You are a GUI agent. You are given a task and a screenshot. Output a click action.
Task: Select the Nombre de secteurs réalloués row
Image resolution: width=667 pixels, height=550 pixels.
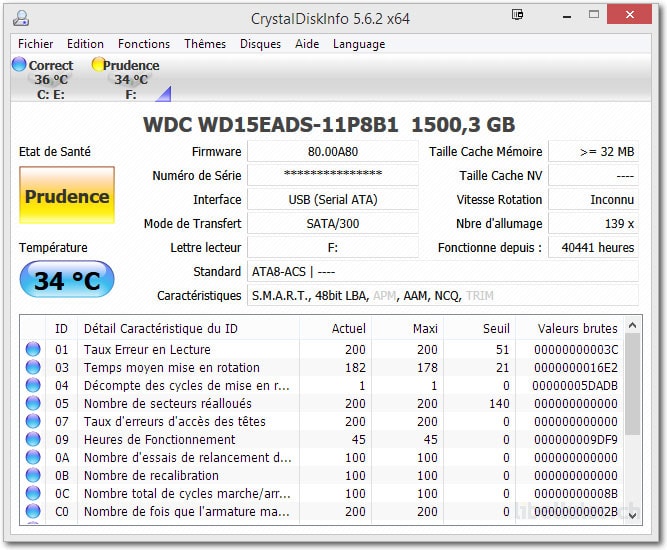pyautogui.click(x=322, y=403)
